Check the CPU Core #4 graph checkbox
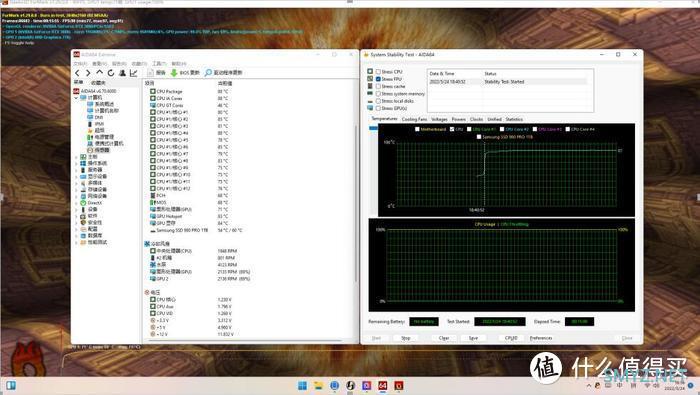 click(568, 129)
